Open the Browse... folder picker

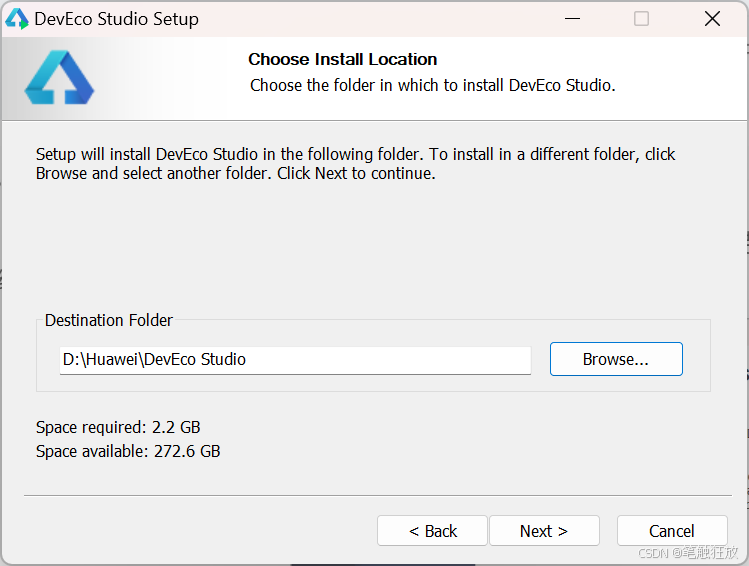point(616,359)
